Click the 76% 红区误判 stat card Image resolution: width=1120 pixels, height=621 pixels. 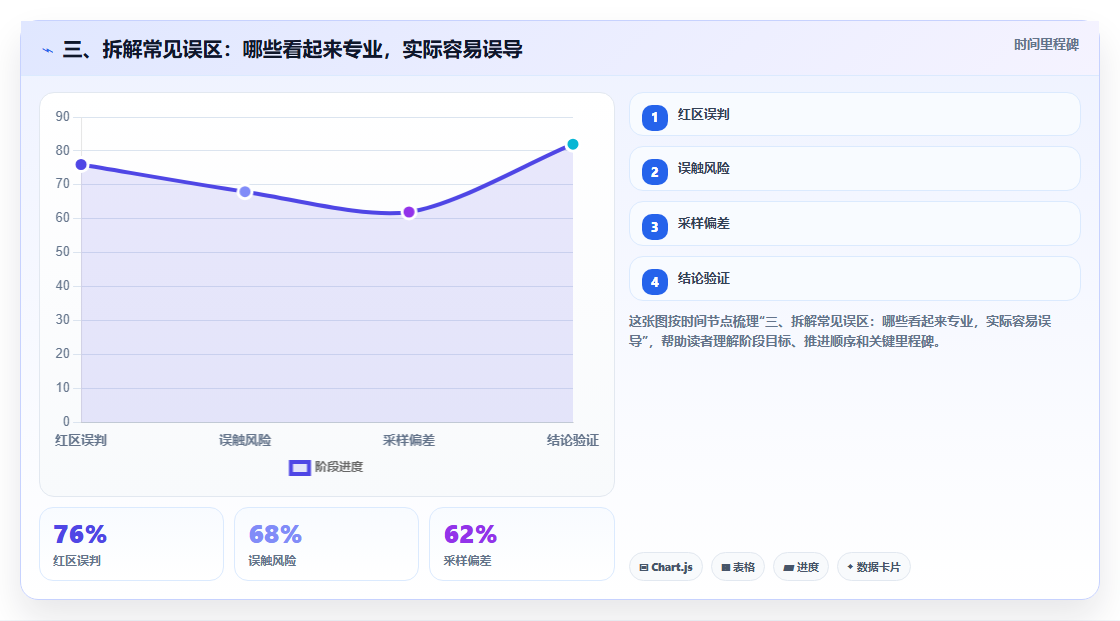(x=131, y=544)
